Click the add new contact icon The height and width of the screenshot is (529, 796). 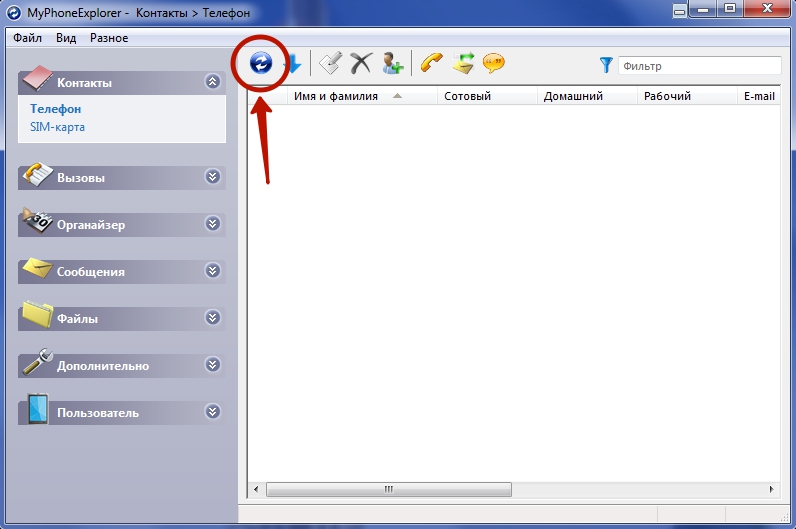click(x=392, y=63)
